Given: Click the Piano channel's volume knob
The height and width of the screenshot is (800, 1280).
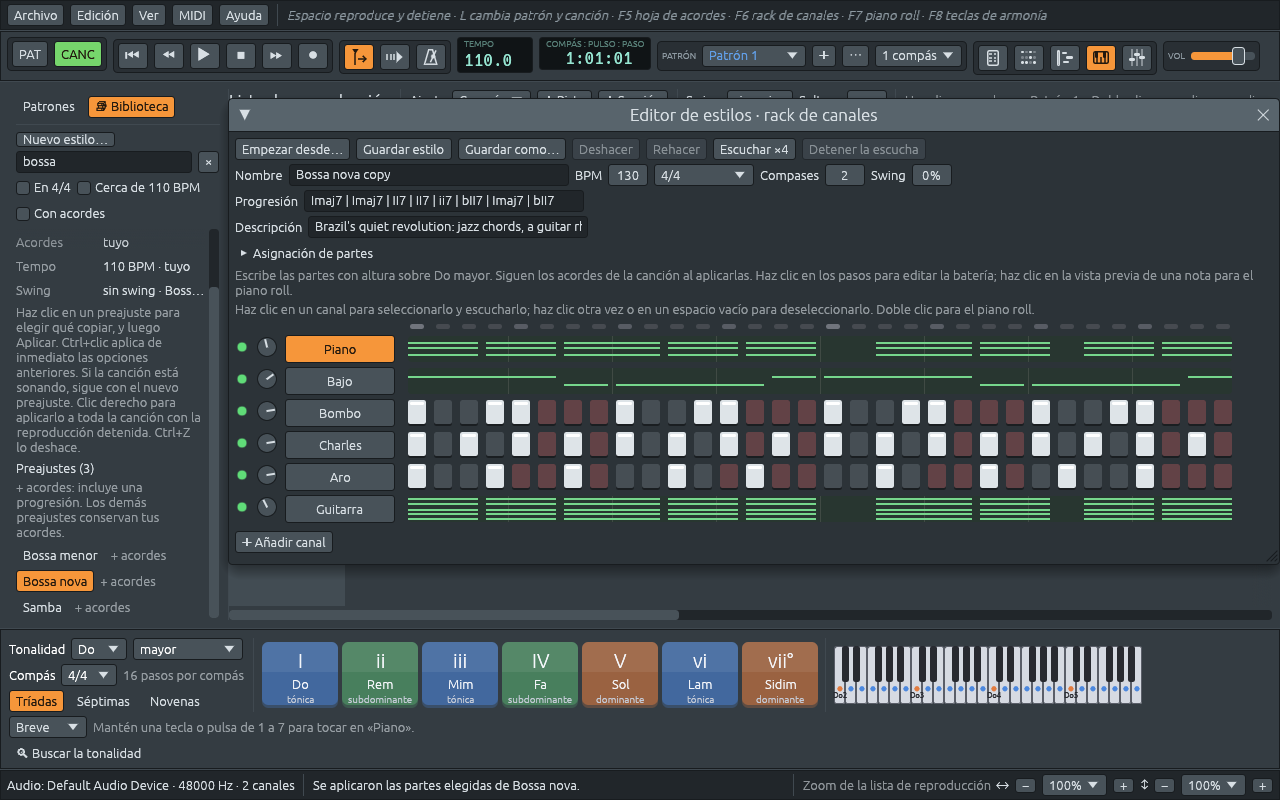Looking at the screenshot, I should tap(267, 348).
